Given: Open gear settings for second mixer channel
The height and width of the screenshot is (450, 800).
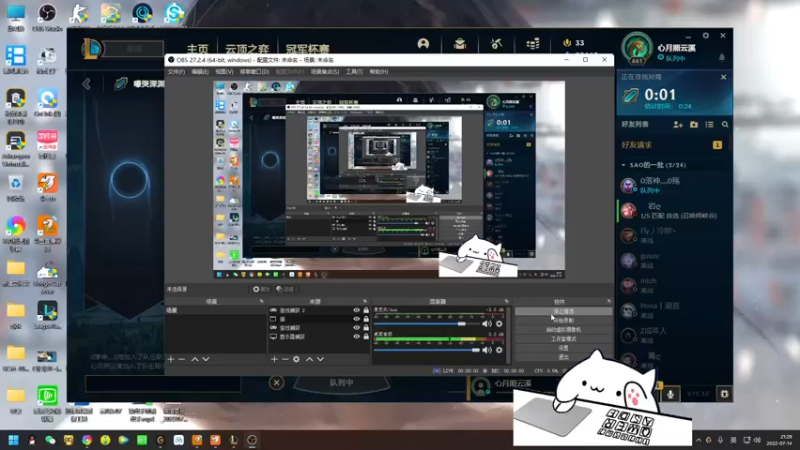Looking at the screenshot, I should [x=499, y=350].
